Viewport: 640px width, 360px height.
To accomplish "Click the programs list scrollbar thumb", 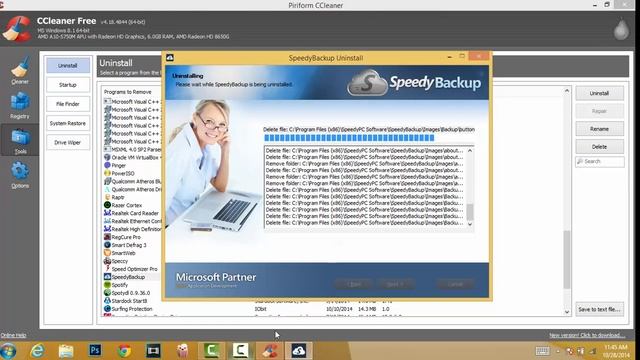I will (567, 259).
